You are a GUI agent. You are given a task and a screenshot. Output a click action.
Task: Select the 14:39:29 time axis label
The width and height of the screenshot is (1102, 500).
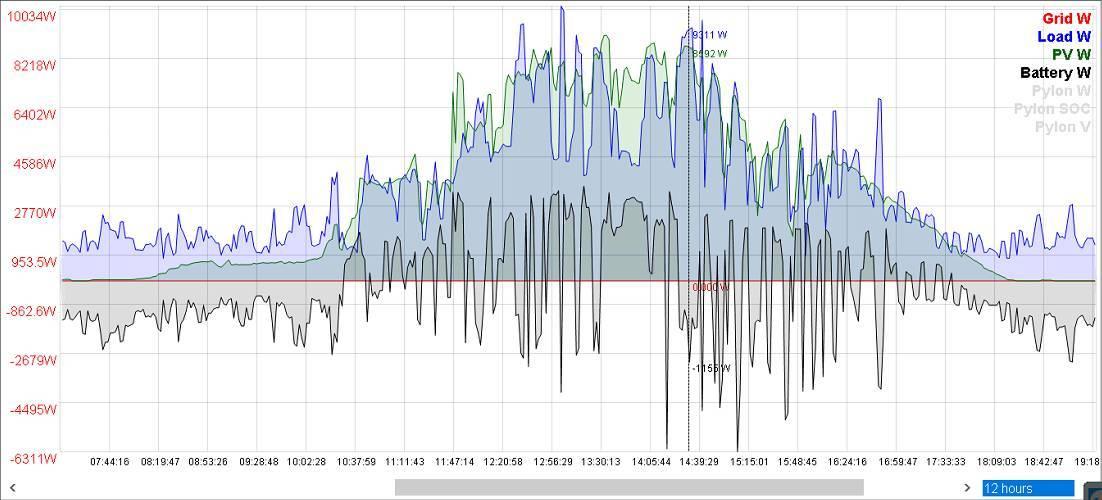pos(699,462)
